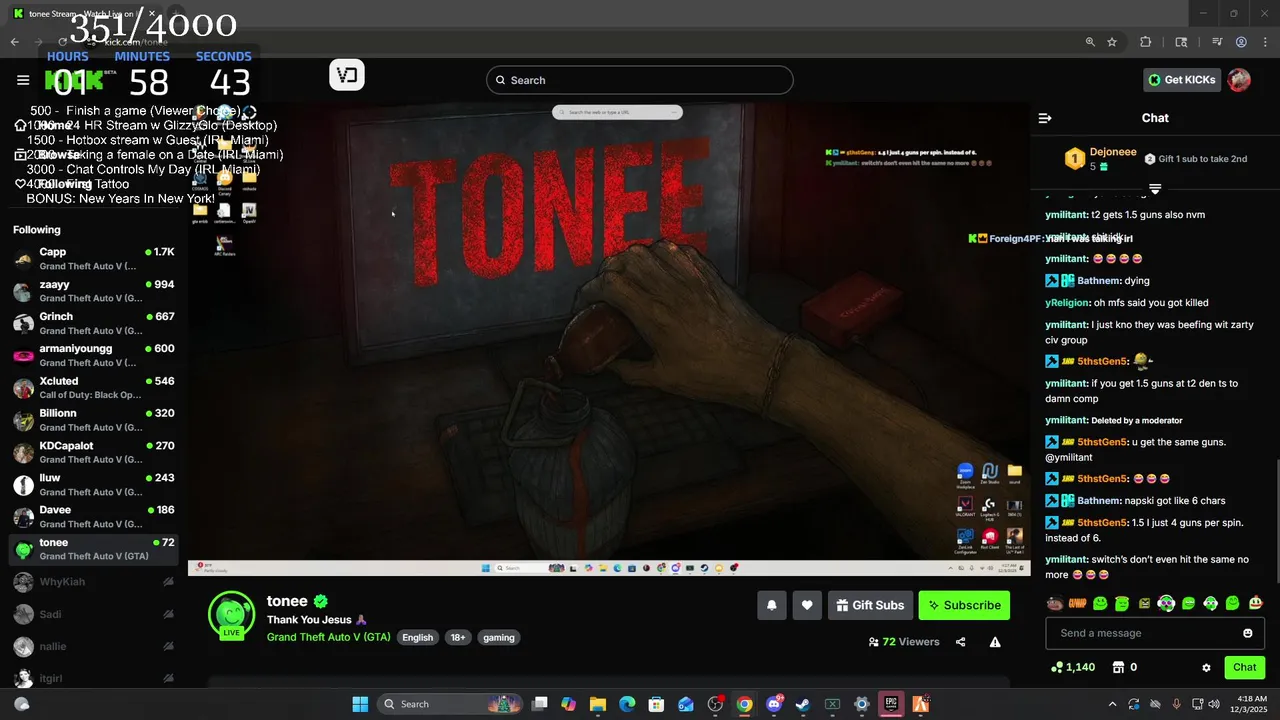Click the tonee channel avatar with LIVE badge
Viewport: 1280px width, 720px height.
pos(231,614)
